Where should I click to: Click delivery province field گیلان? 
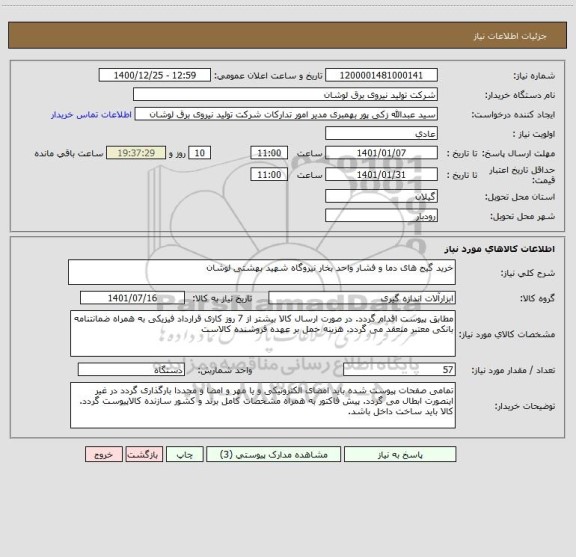click(x=381, y=196)
